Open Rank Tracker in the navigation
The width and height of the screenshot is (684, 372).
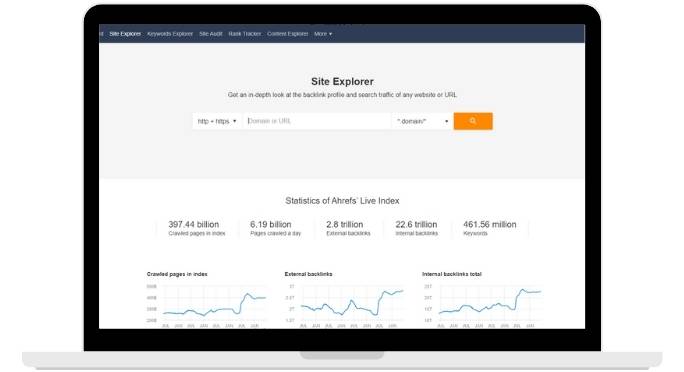pyautogui.click(x=245, y=34)
